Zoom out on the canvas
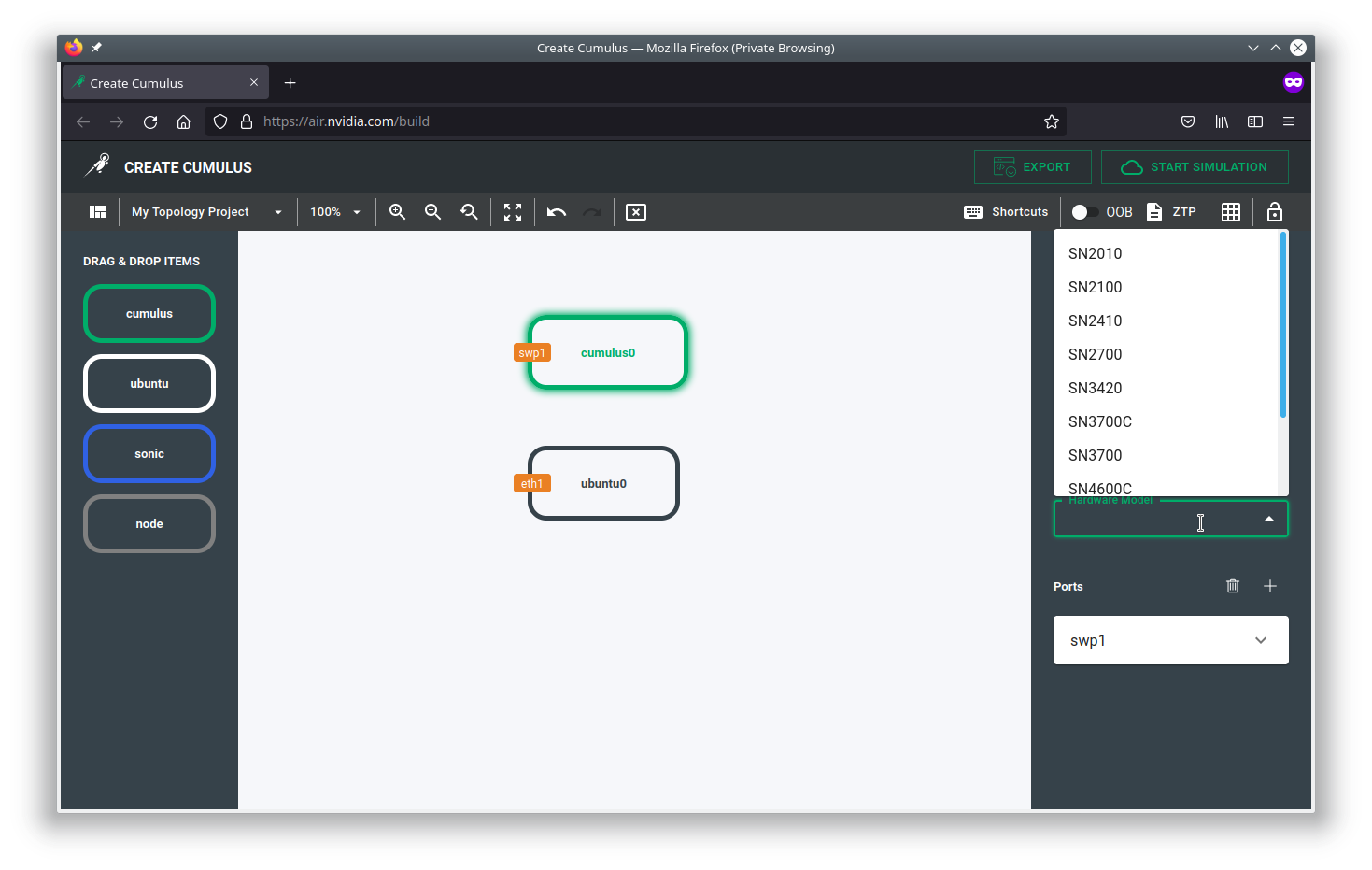Screen dimensions: 1372x870 (432, 212)
